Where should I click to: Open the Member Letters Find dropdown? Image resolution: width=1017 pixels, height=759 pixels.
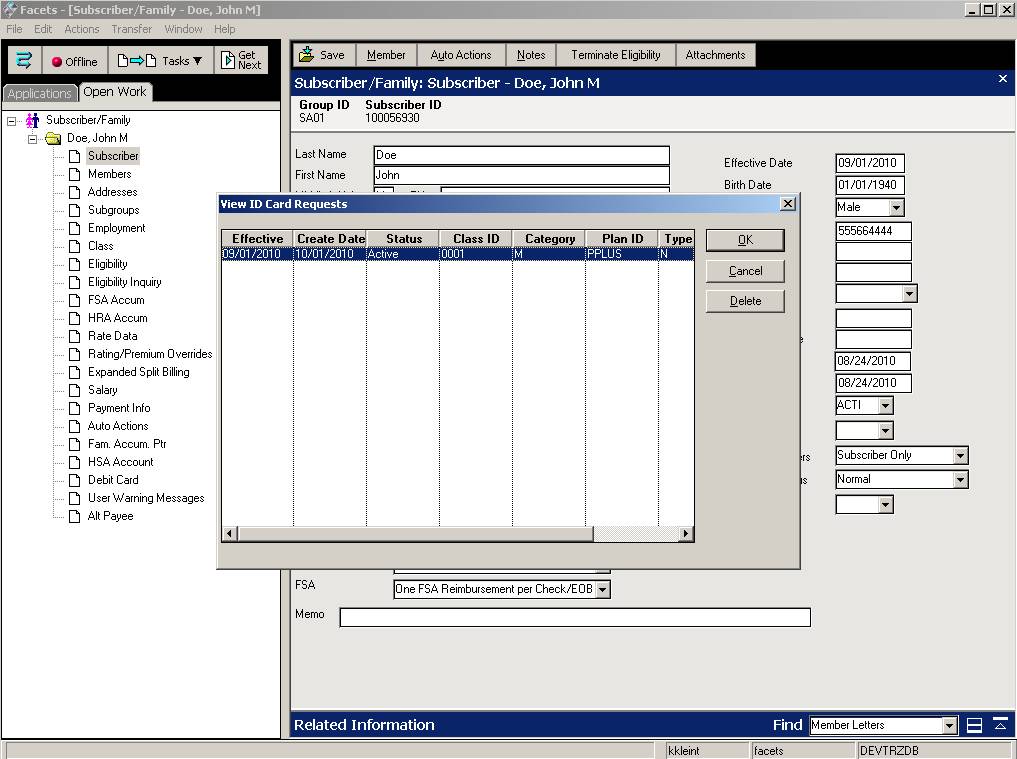tap(949, 726)
